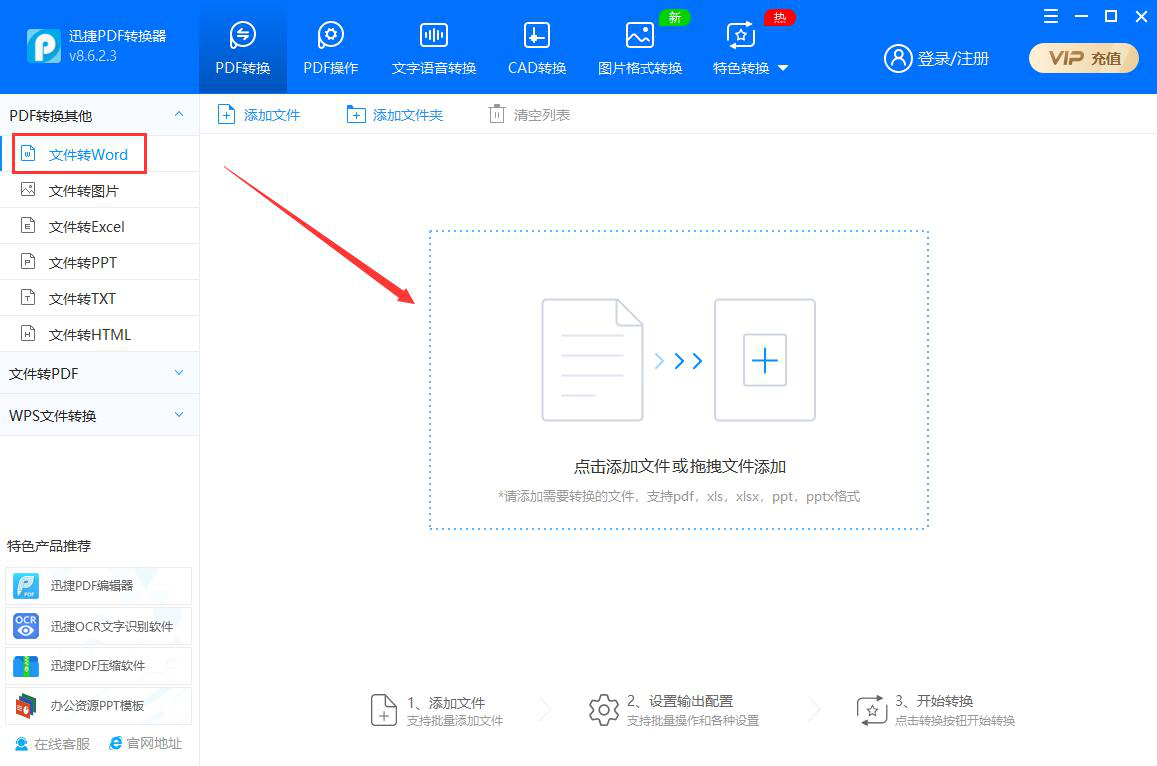Open the 迅捷PDF编辑器 product label

tap(91, 586)
